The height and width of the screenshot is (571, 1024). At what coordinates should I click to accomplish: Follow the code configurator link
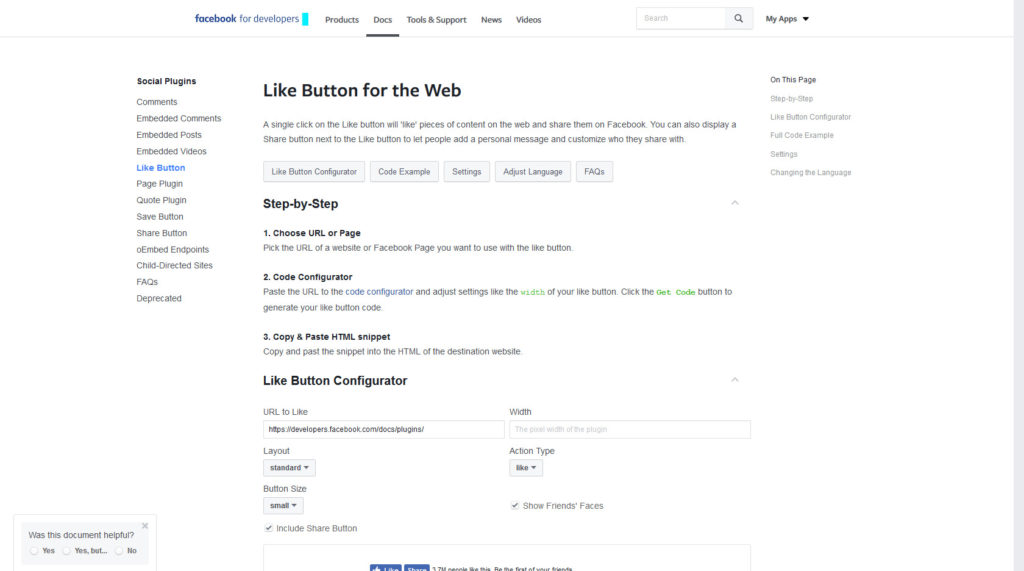pyautogui.click(x=379, y=292)
